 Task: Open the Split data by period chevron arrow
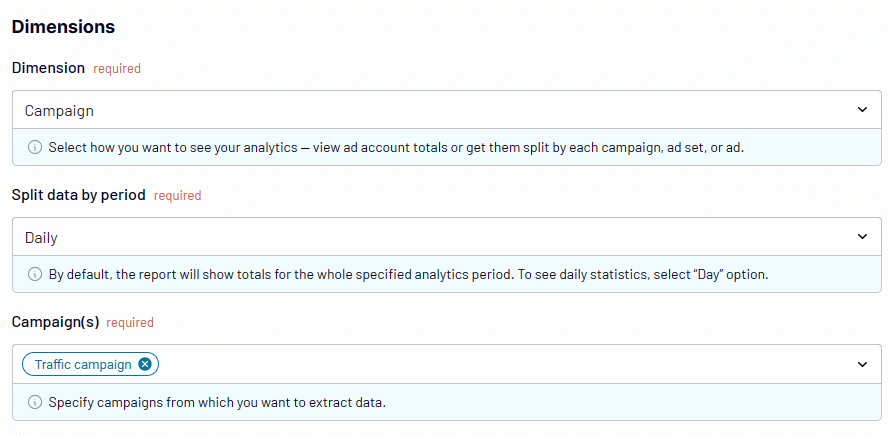point(863,237)
